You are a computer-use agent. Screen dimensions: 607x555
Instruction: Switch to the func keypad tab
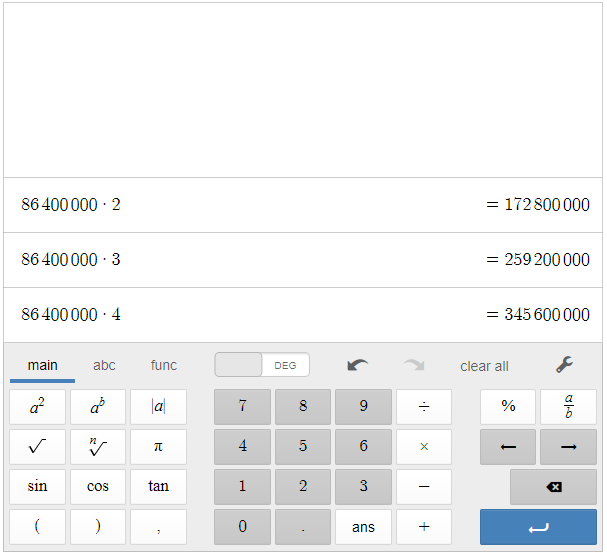[164, 365]
